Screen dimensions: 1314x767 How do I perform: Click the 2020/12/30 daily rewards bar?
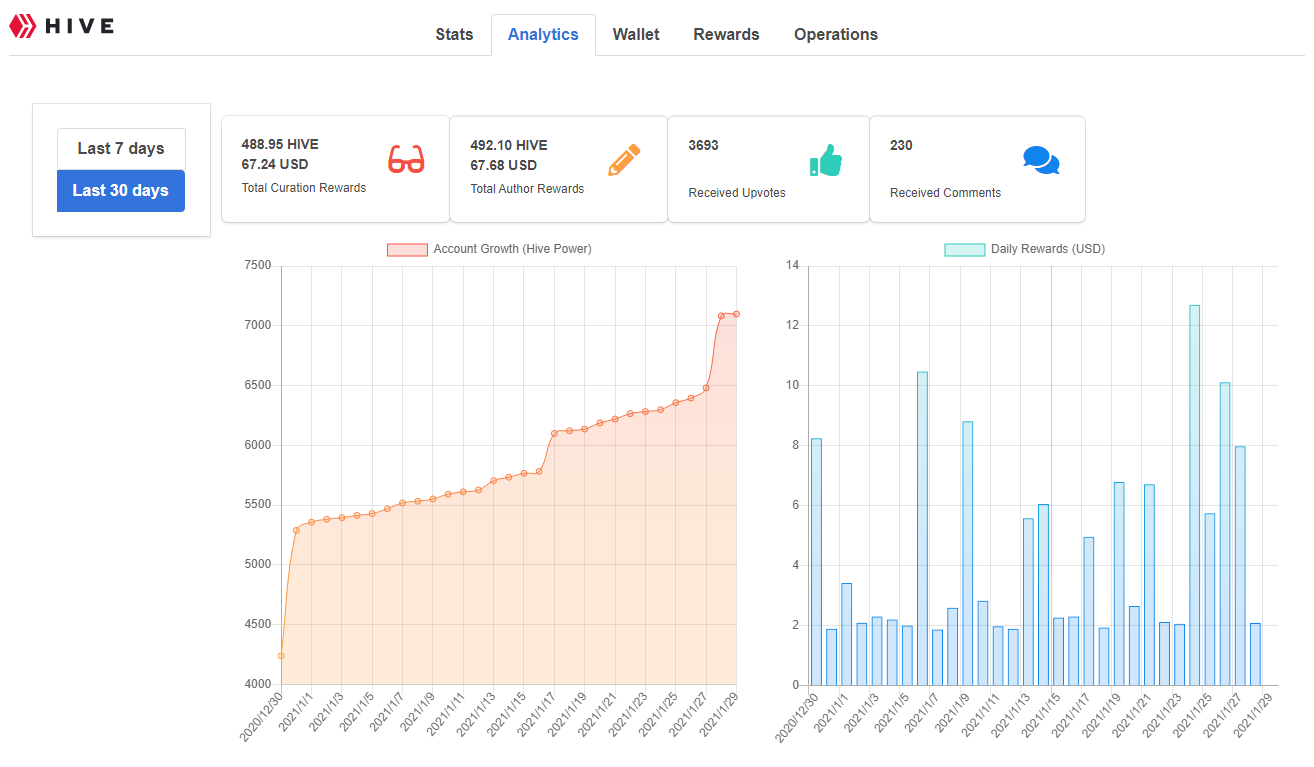point(816,562)
